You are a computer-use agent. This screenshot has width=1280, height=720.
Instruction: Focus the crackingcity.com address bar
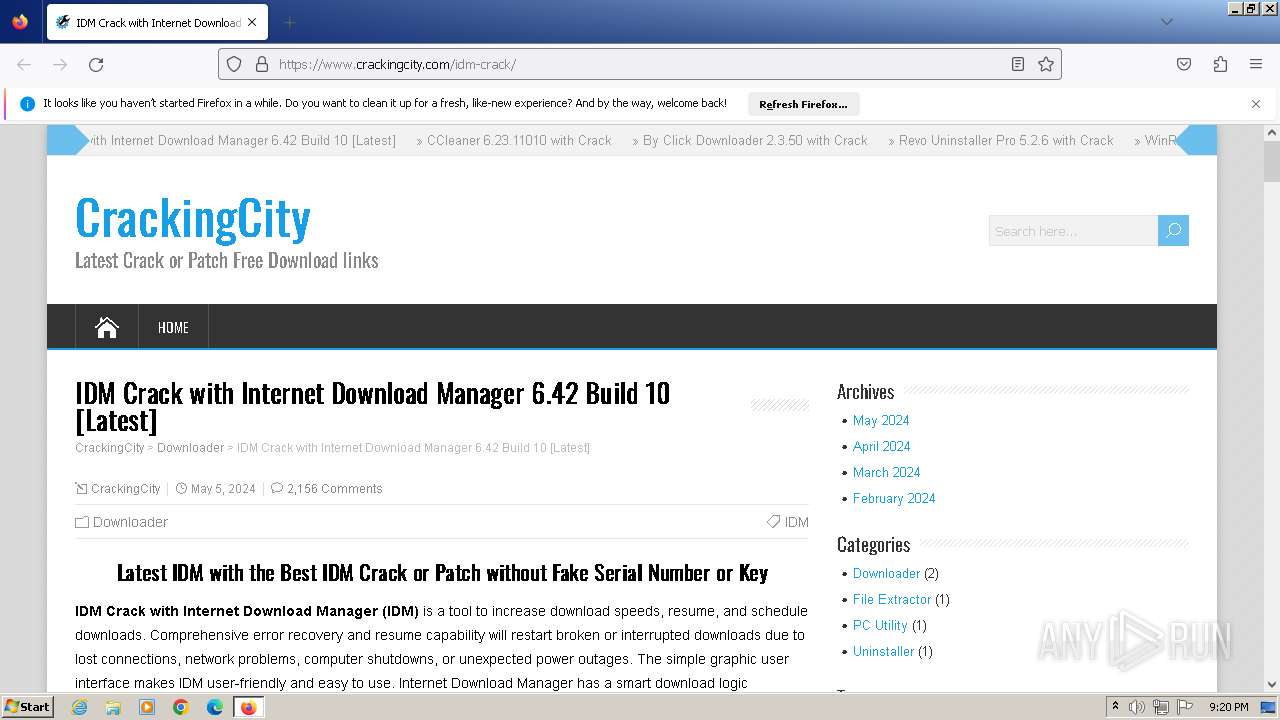click(x=640, y=64)
